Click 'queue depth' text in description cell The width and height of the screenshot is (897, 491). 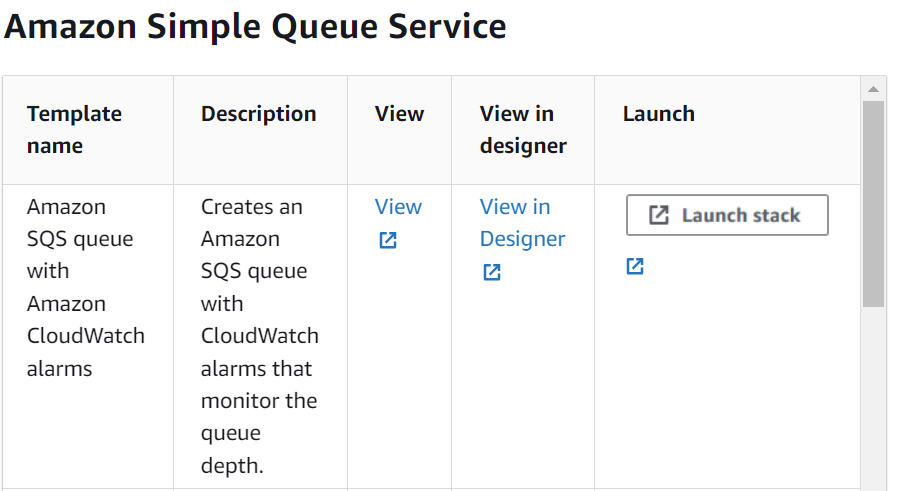pos(232,449)
